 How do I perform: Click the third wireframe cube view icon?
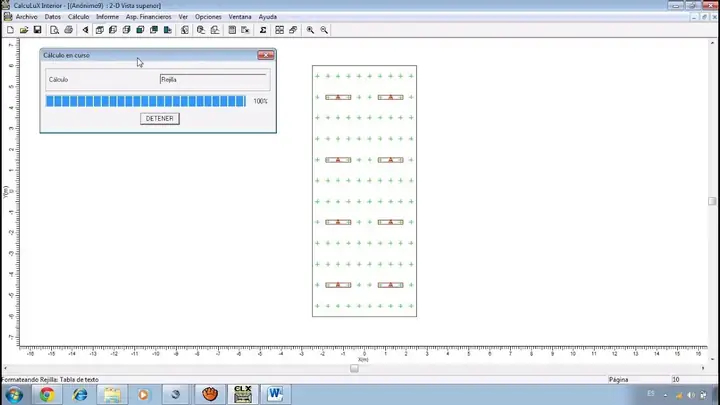click(126, 30)
